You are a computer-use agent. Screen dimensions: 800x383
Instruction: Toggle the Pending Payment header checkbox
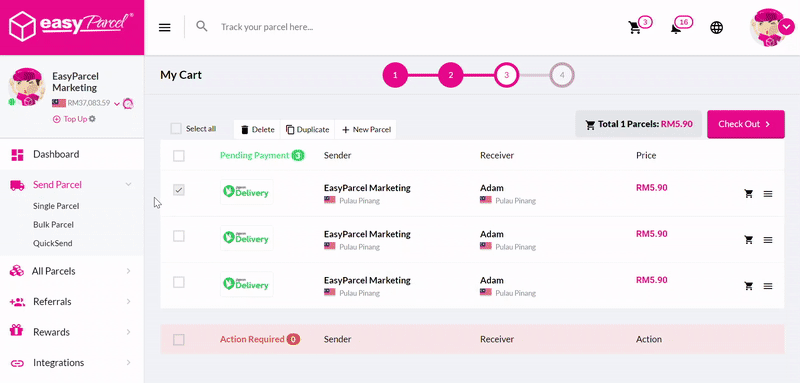[x=179, y=156]
